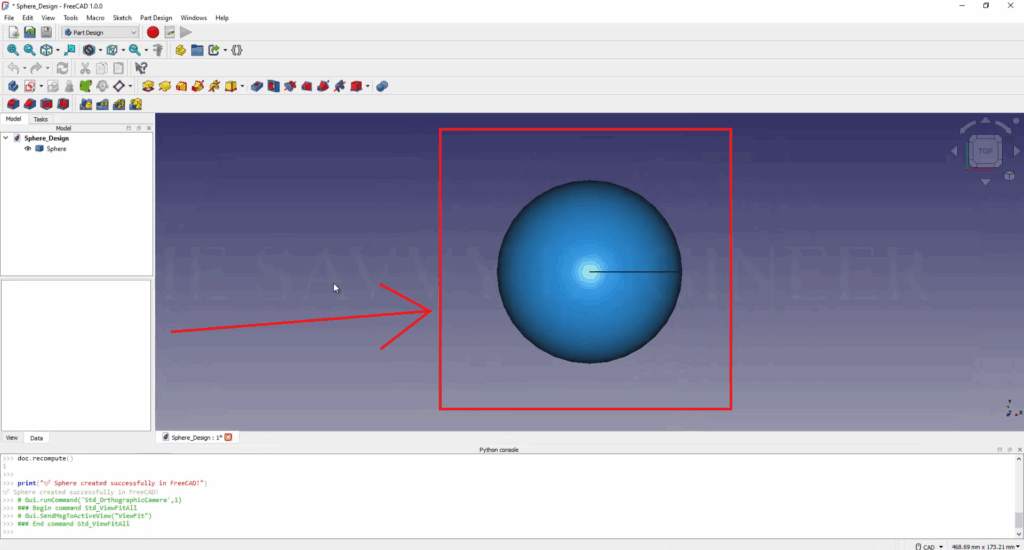
Task: Switch to the Data property tab
Action: tap(36, 438)
